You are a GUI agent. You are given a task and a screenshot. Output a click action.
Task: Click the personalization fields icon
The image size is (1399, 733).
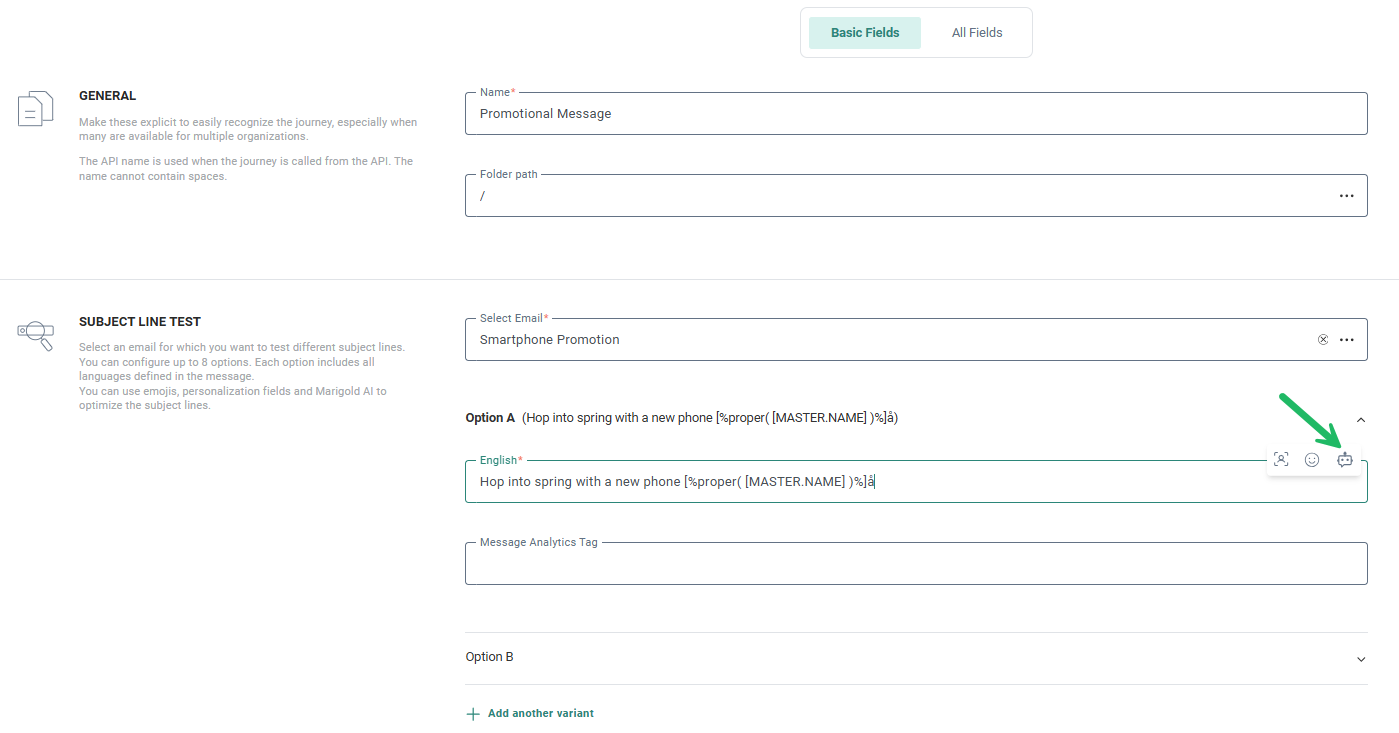(x=1281, y=460)
